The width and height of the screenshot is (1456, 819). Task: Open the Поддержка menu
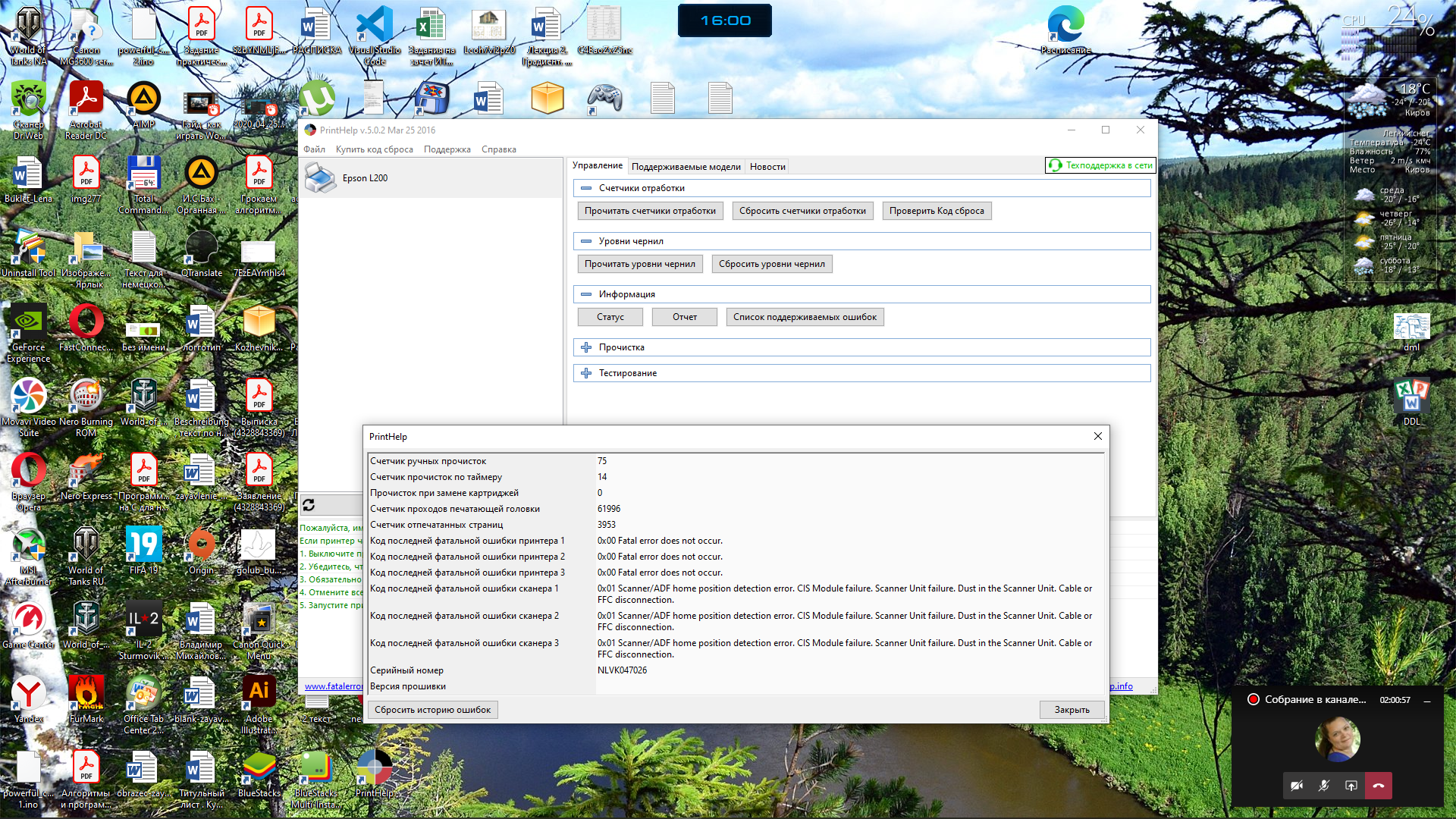tap(447, 149)
